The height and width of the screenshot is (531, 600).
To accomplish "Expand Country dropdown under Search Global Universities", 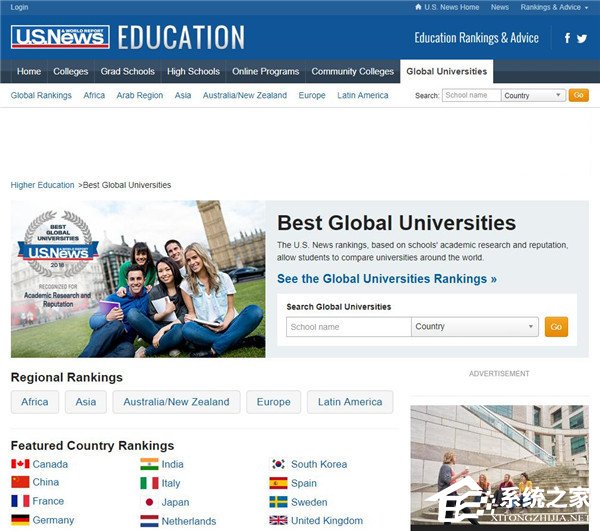I will pyautogui.click(x=474, y=327).
